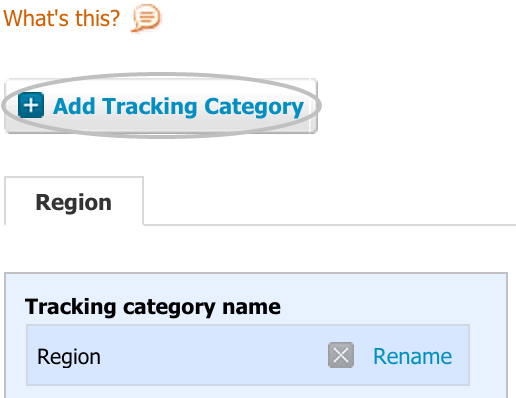The image size is (516, 398).
Task: Click the Tracking category name heading
Action: point(153,307)
